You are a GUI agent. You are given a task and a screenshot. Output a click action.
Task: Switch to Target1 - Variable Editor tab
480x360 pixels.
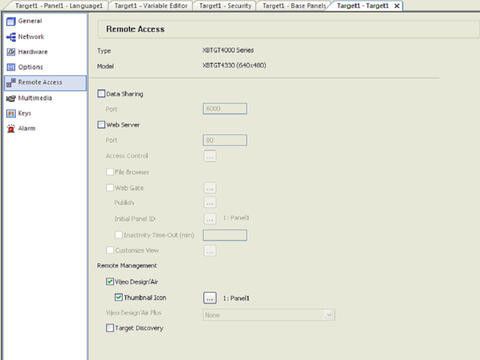click(x=151, y=6)
